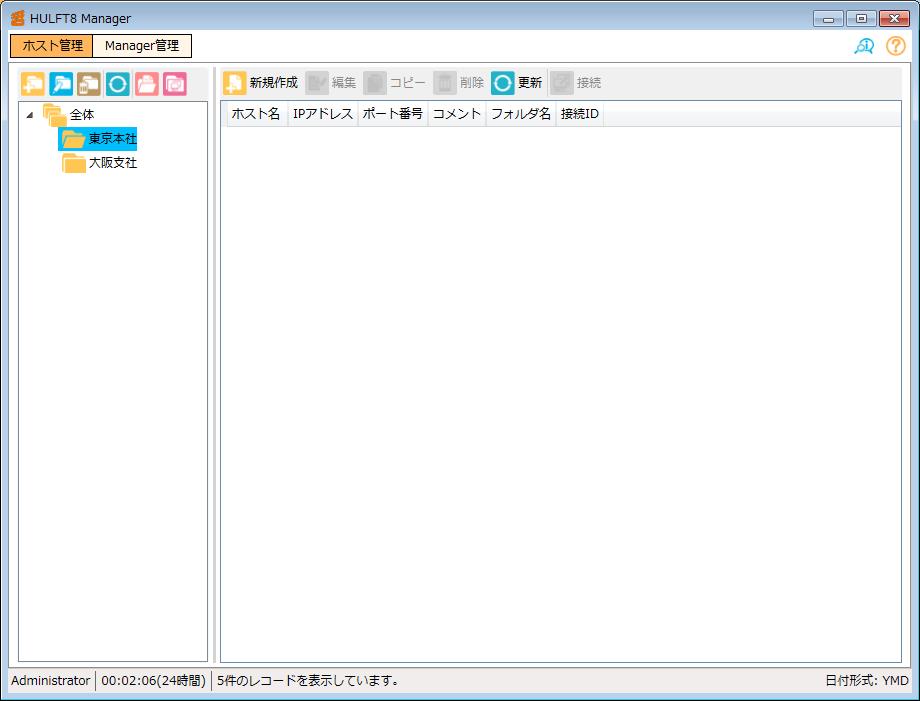This screenshot has height=701, width=920.
Task: Switch to the Manager管理 tab
Action: pyautogui.click(x=142, y=45)
